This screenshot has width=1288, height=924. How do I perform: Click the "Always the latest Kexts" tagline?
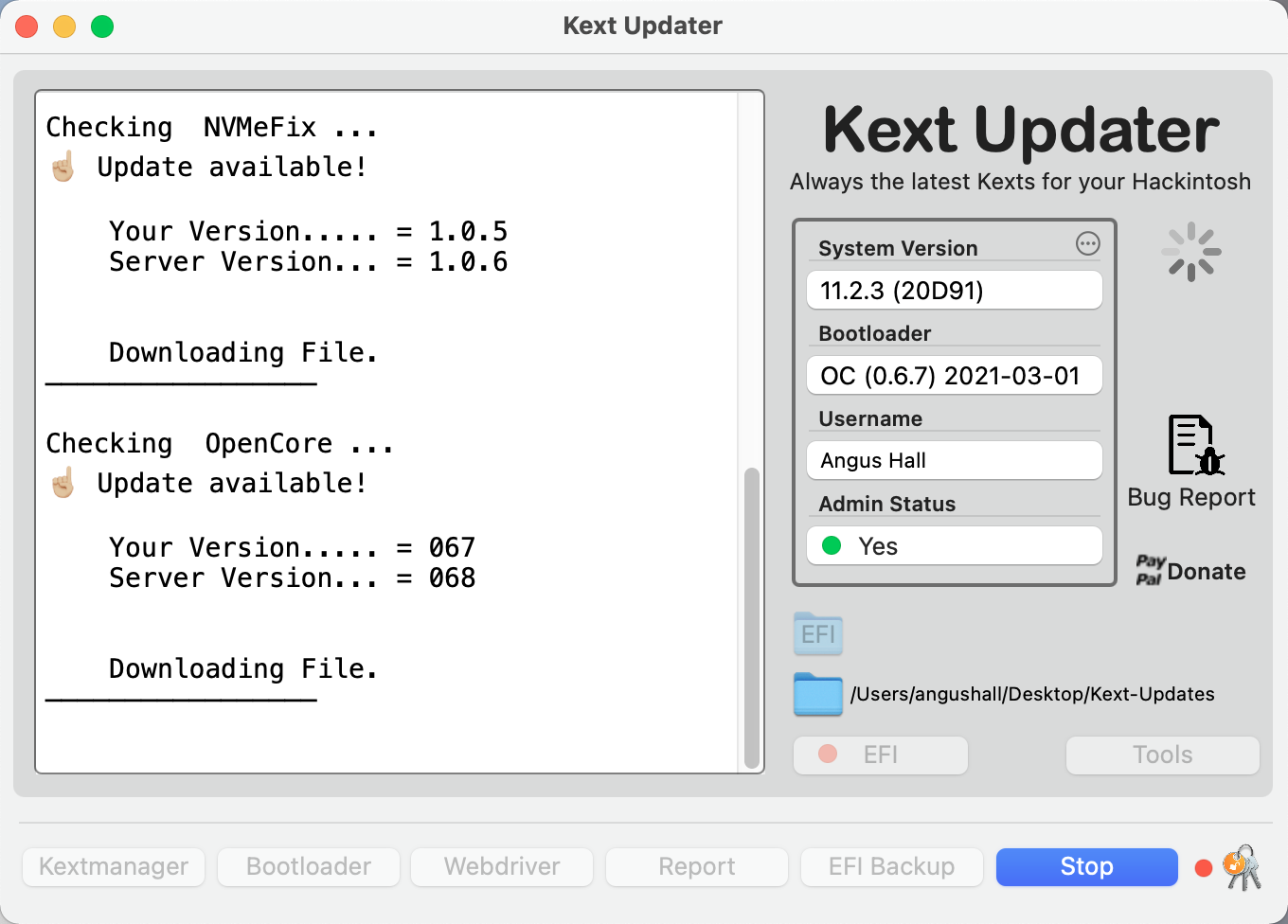point(1021,182)
